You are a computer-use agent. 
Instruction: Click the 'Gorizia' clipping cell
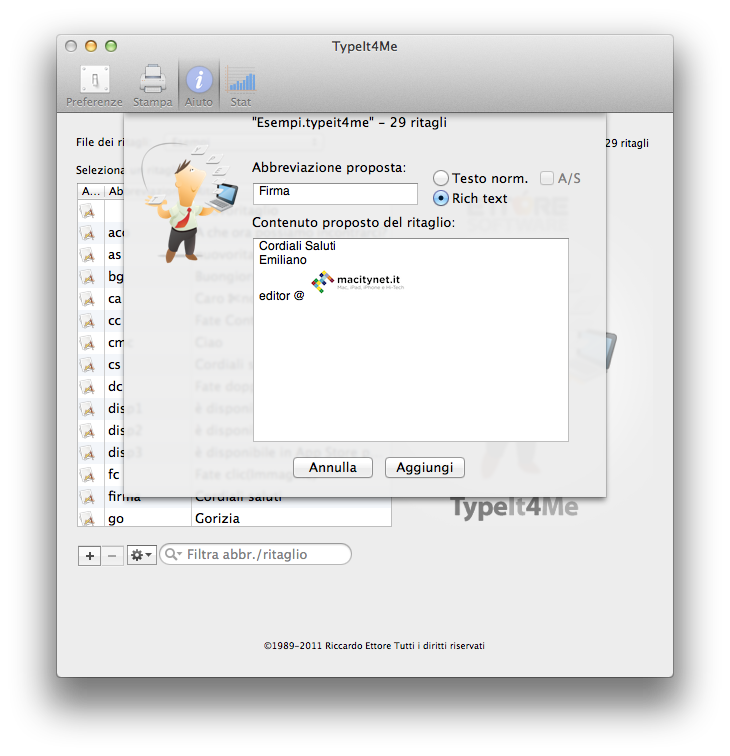tap(291, 518)
